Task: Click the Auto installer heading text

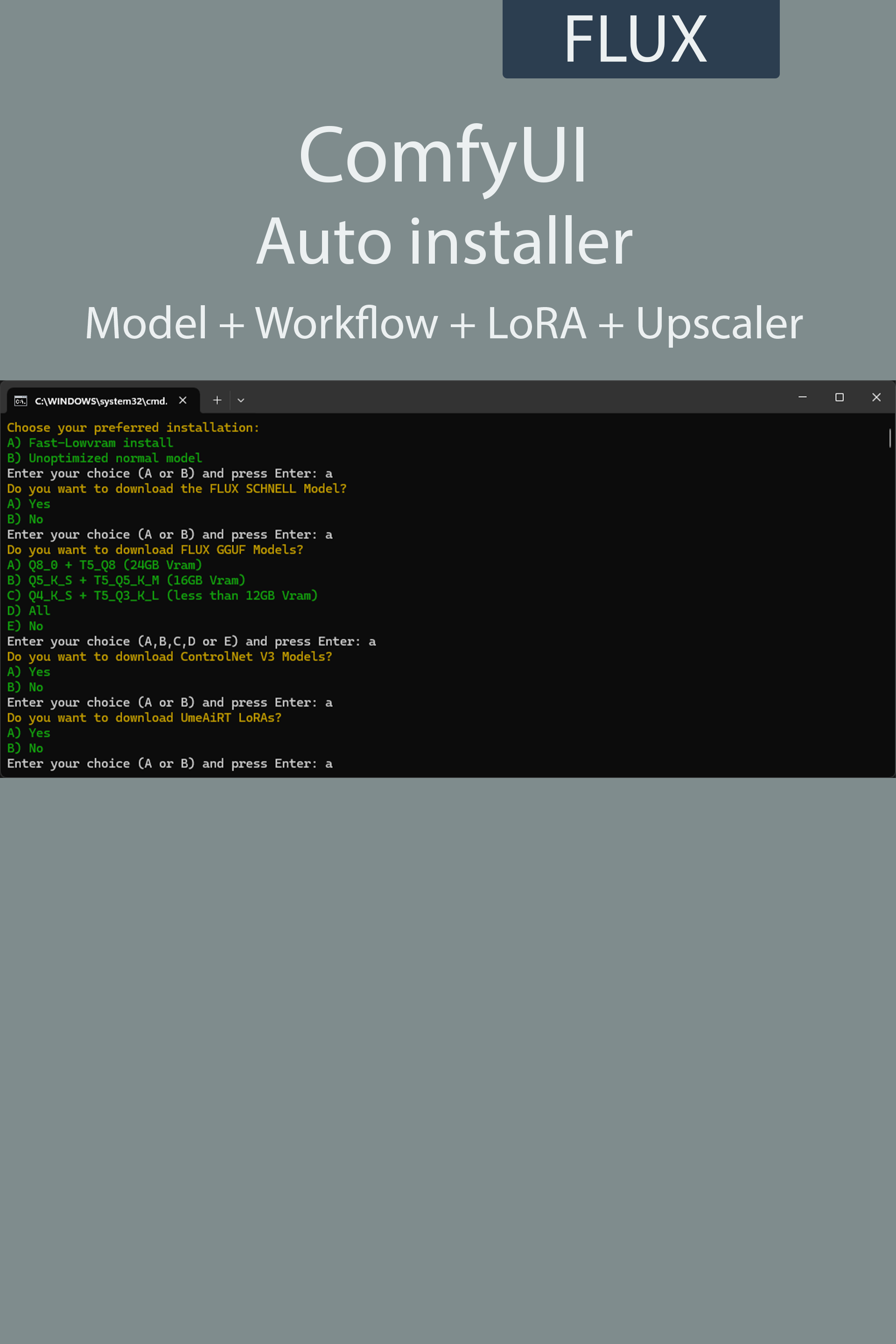Action: click(445, 241)
